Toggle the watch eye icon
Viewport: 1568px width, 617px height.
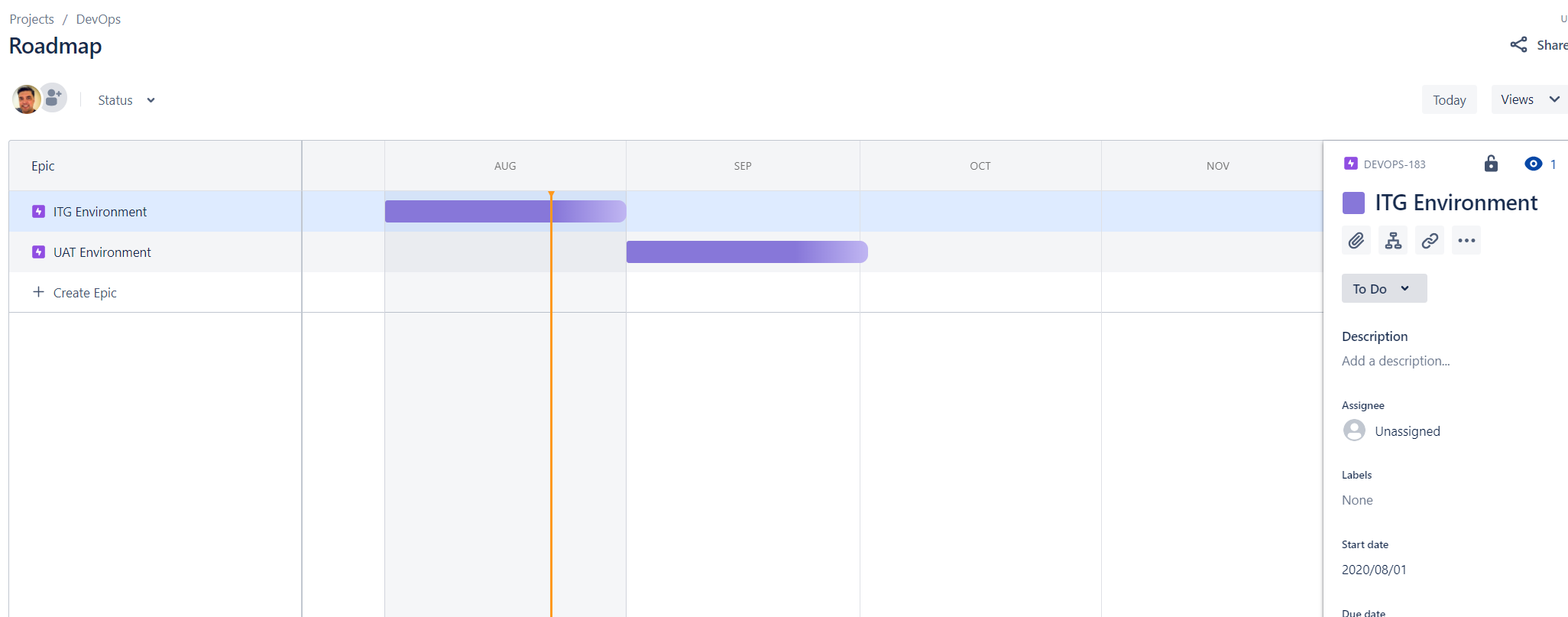1533,164
